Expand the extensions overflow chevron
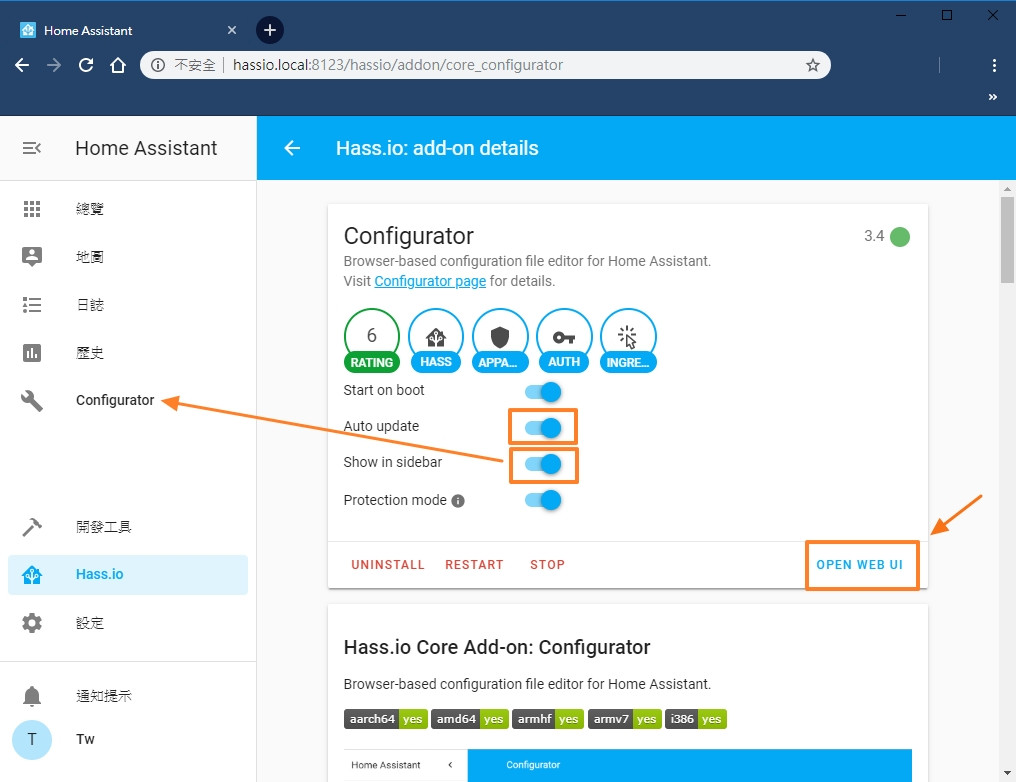Screen dimensions: 1016x782 [992, 97]
